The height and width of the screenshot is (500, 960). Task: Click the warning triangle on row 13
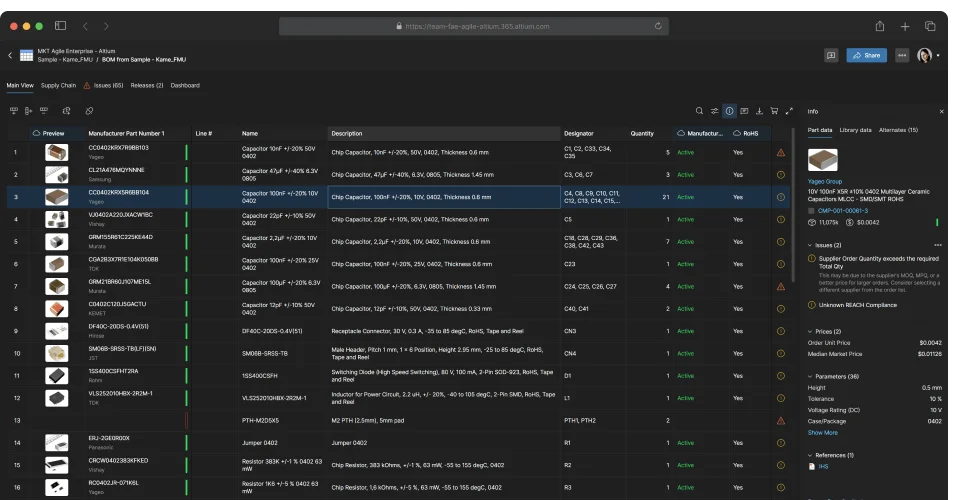pos(781,420)
